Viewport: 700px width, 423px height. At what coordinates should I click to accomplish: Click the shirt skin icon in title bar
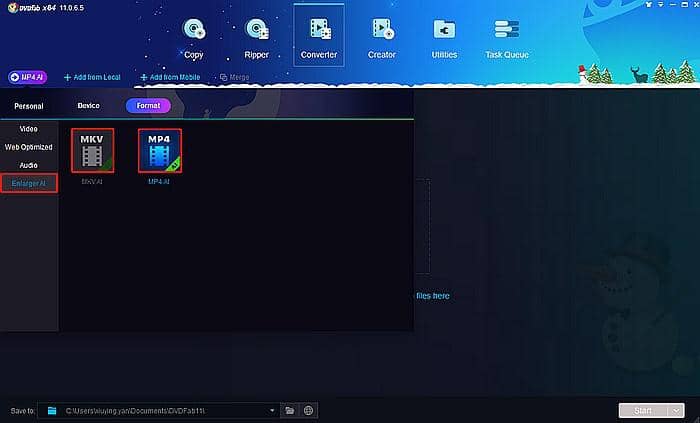pyautogui.click(x=648, y=4)
